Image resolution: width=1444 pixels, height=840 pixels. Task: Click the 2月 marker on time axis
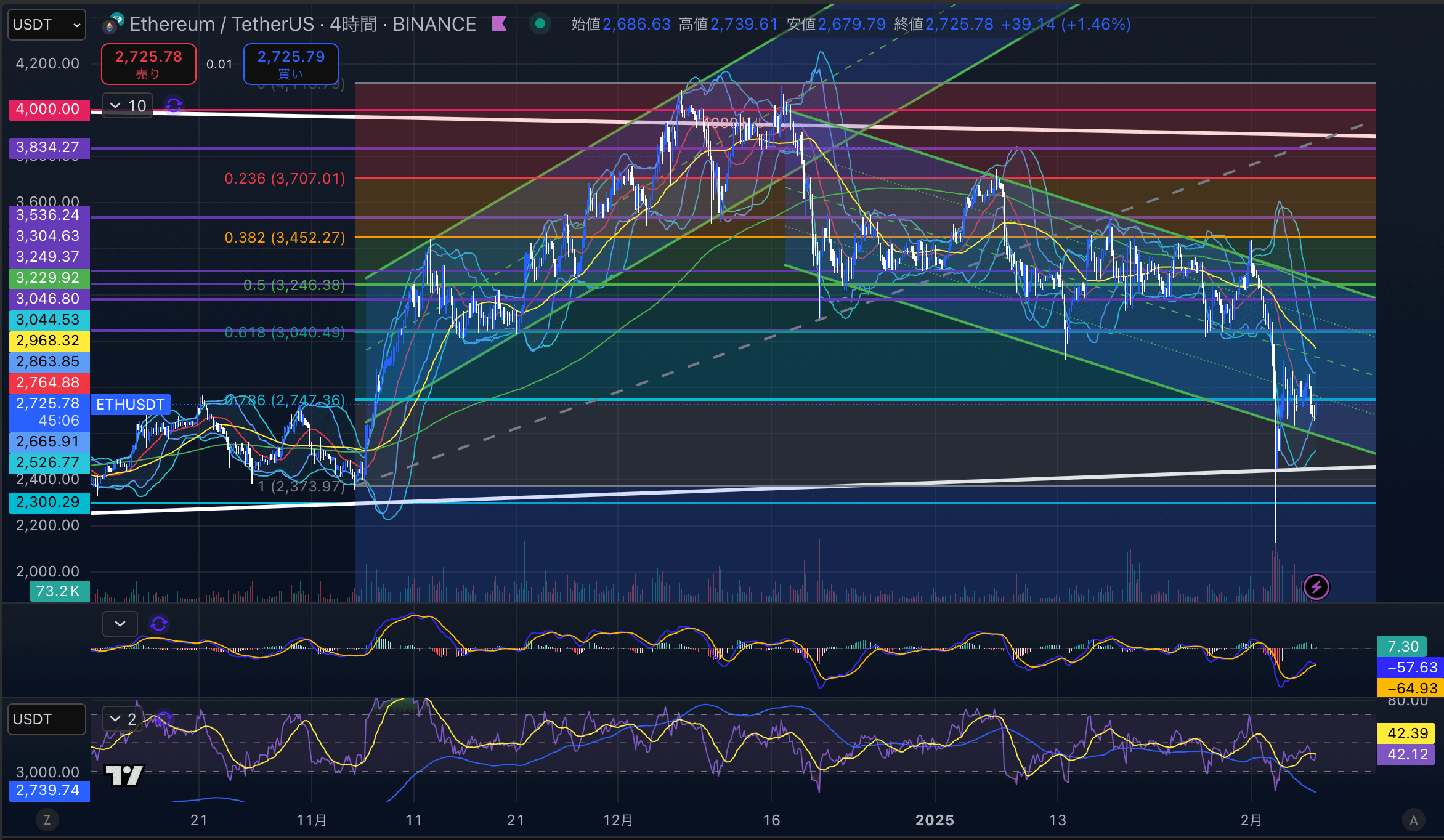[x=1251, y=820]
